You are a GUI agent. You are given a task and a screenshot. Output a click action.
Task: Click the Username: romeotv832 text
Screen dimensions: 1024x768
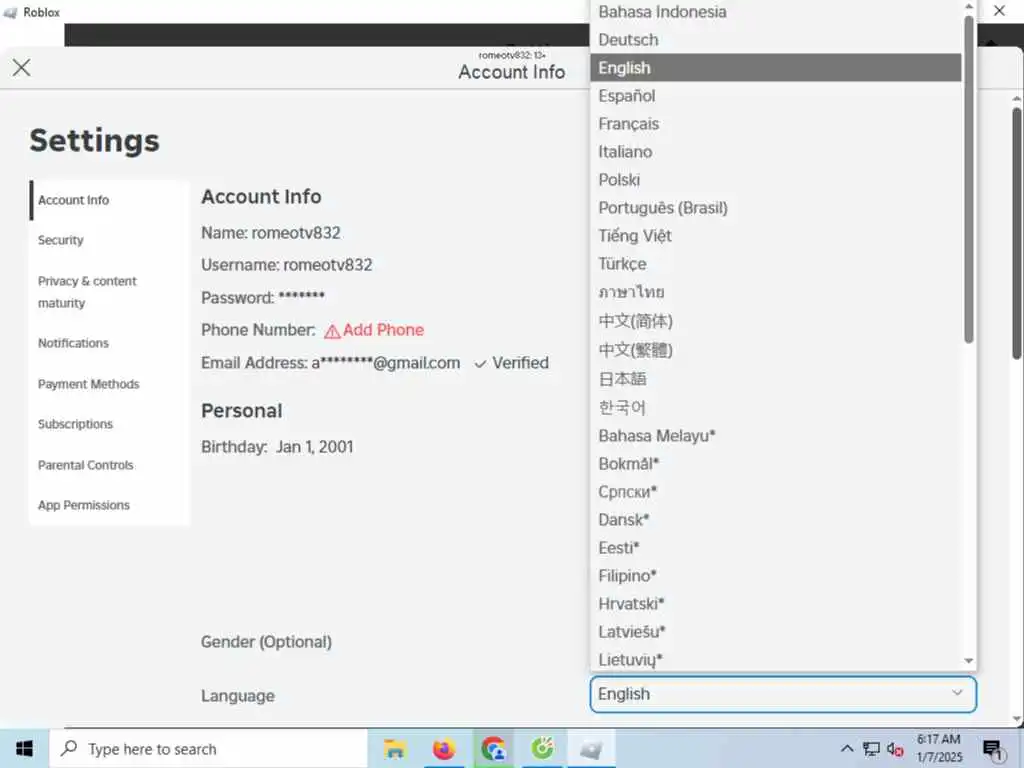(287, 265)
